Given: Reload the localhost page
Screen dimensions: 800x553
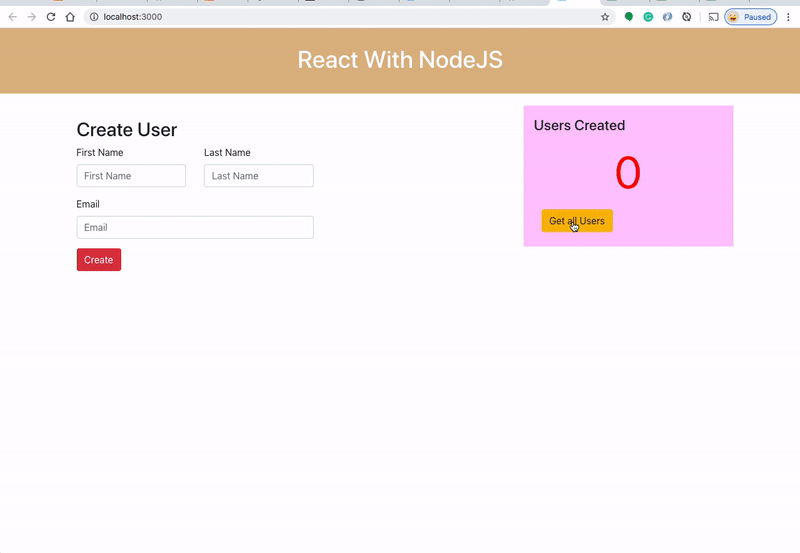Looking at the screenshot, I should tap(51, 17).
